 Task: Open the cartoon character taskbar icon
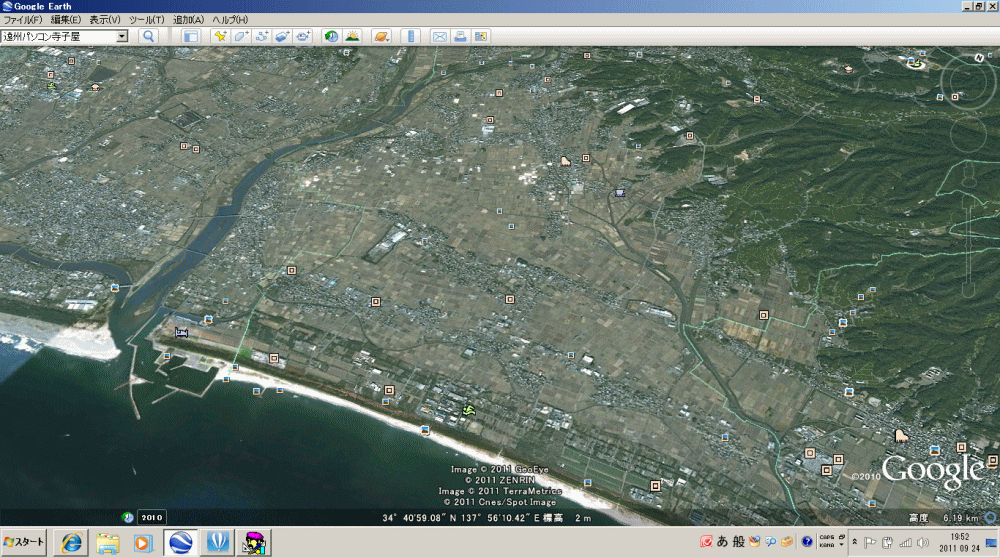254,543
